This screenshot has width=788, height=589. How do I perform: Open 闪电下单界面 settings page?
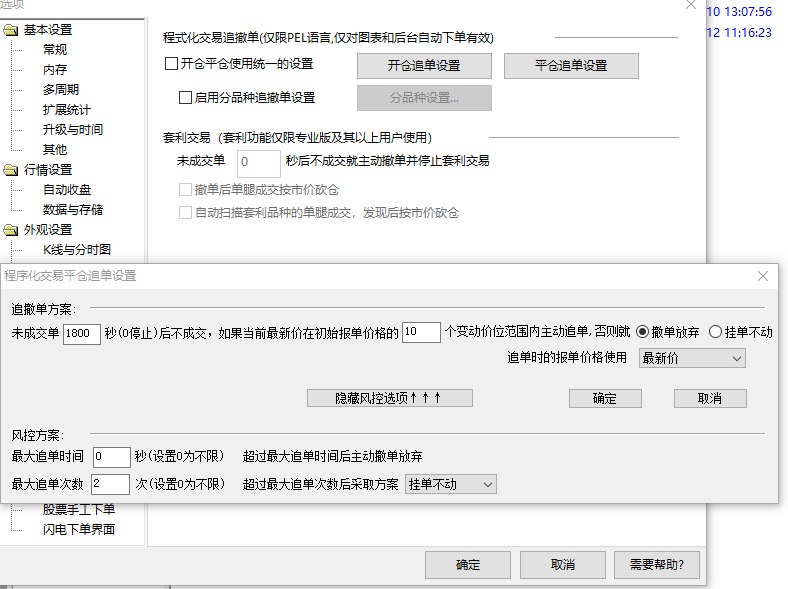click(x=79, y=529)
